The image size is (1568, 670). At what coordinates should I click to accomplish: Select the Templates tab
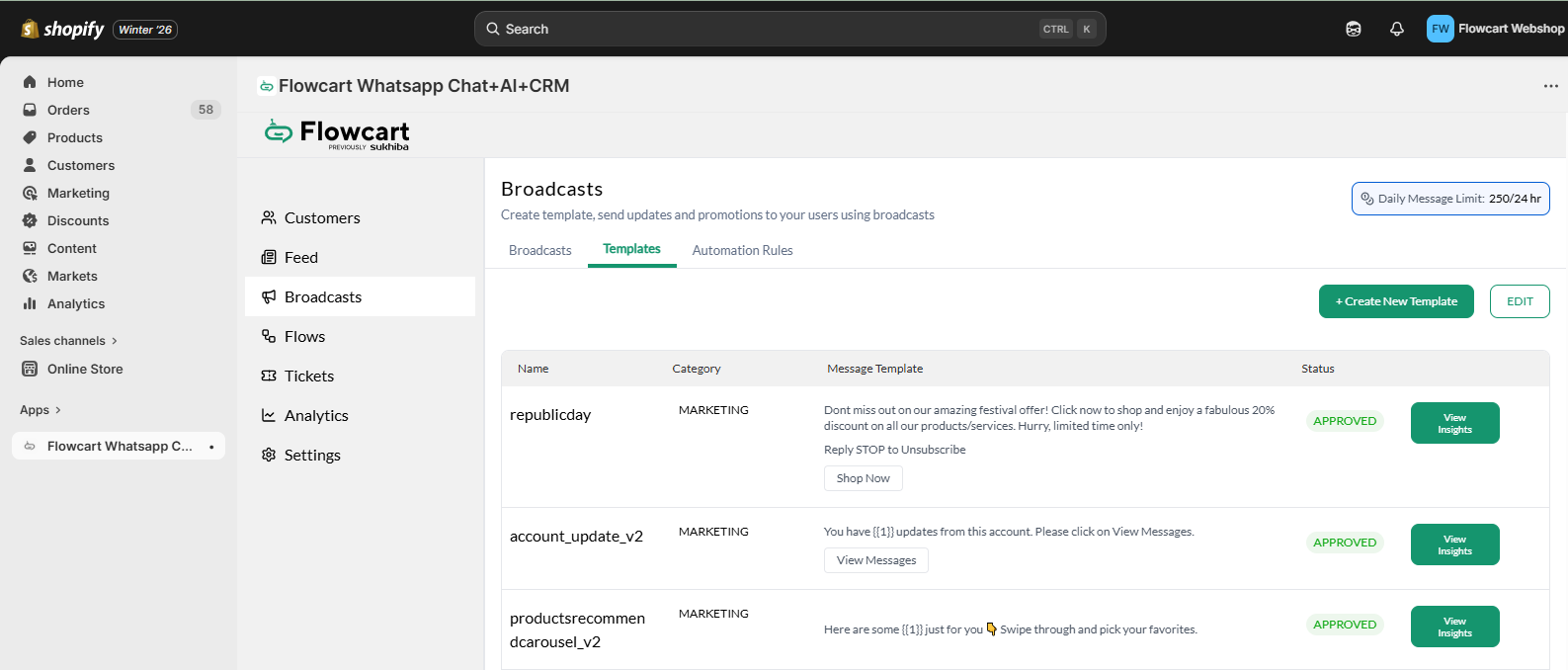coord(632,249)
